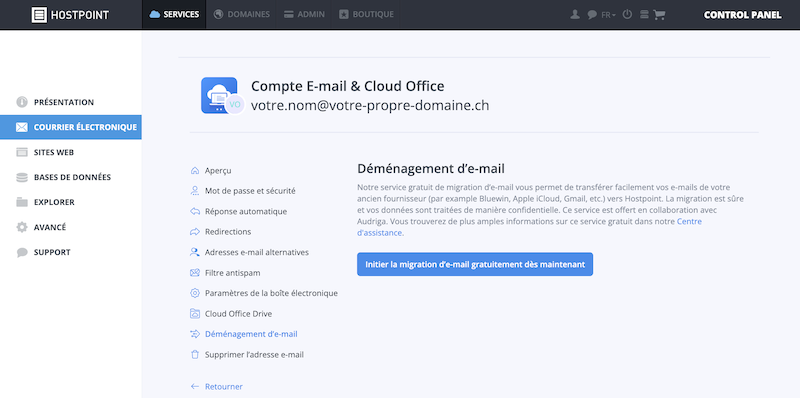The height and width of the screenshot is (398, 800).
Task: Click Initier la migration d'e-mail gratuitement button
Action: pyautogui.click(x=475, y=264)
